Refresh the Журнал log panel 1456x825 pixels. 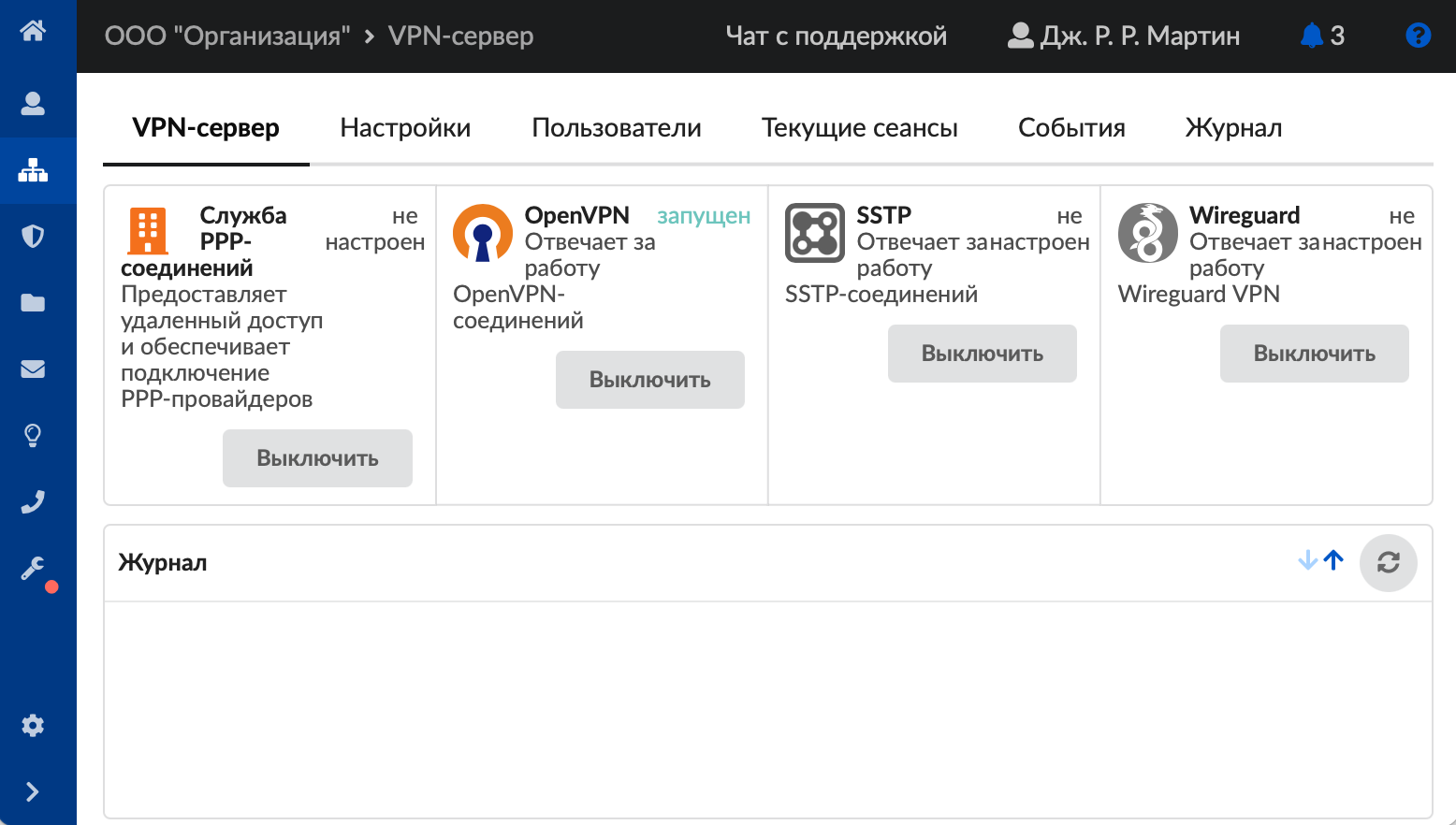point(1388,562)
